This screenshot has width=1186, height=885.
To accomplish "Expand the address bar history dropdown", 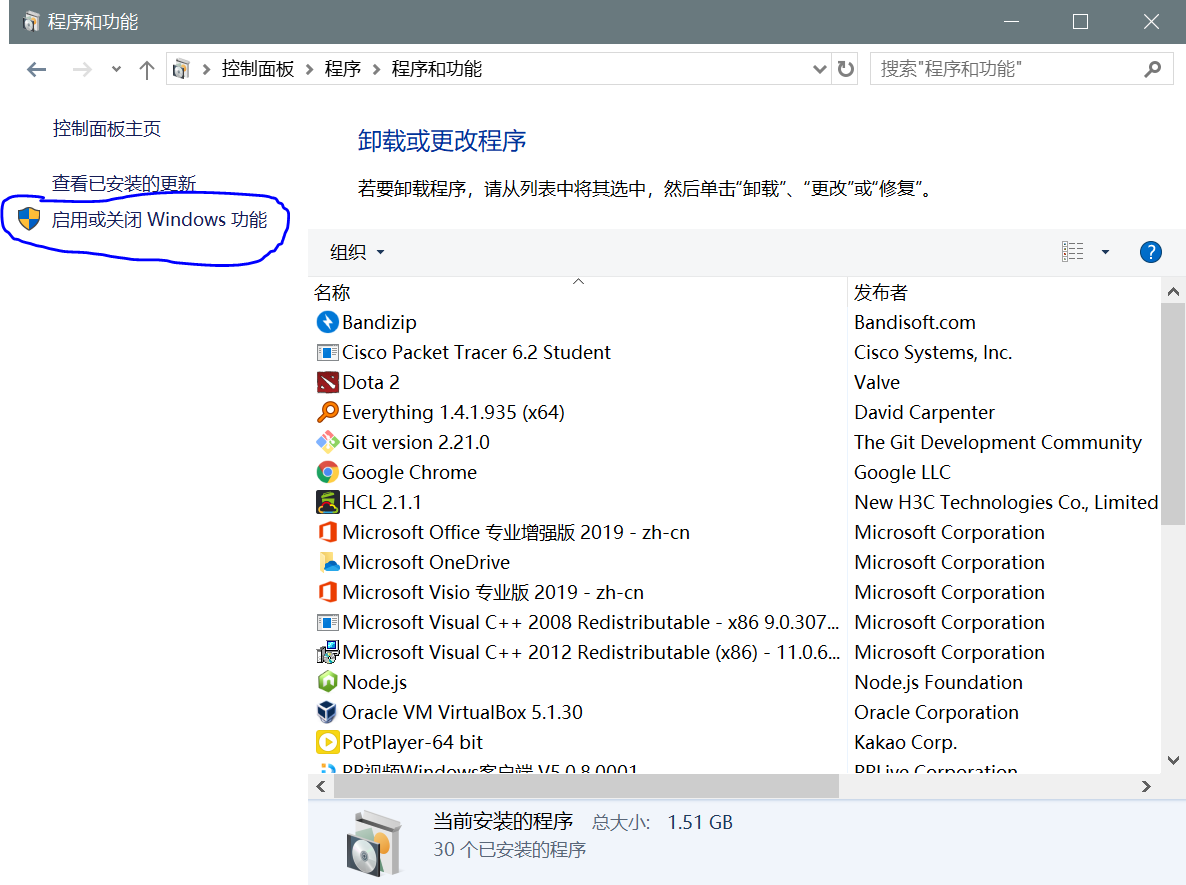I will [x=820, y=69].
